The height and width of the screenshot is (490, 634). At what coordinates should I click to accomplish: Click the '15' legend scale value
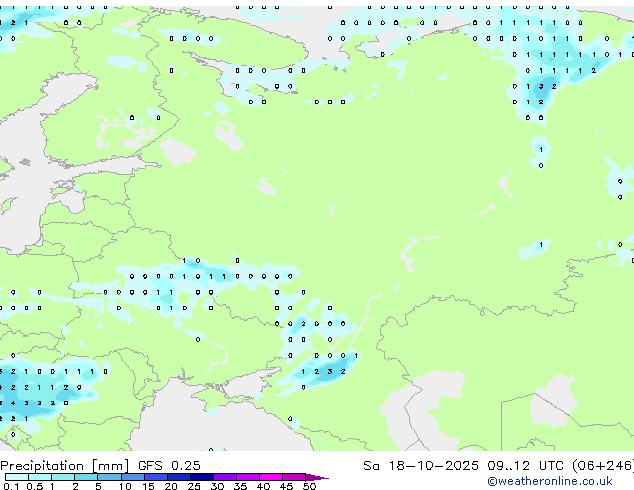148,486
